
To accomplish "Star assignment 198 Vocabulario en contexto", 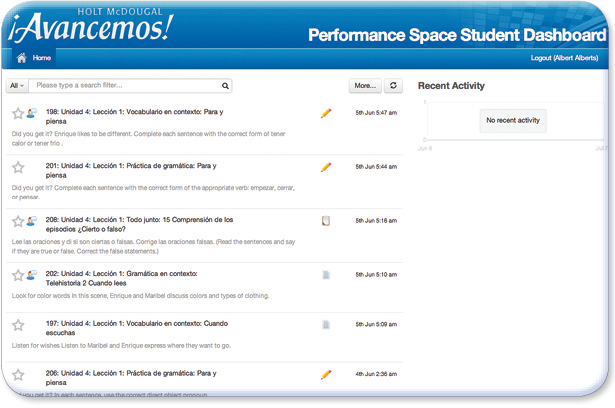I will click(x=18, y=114).
